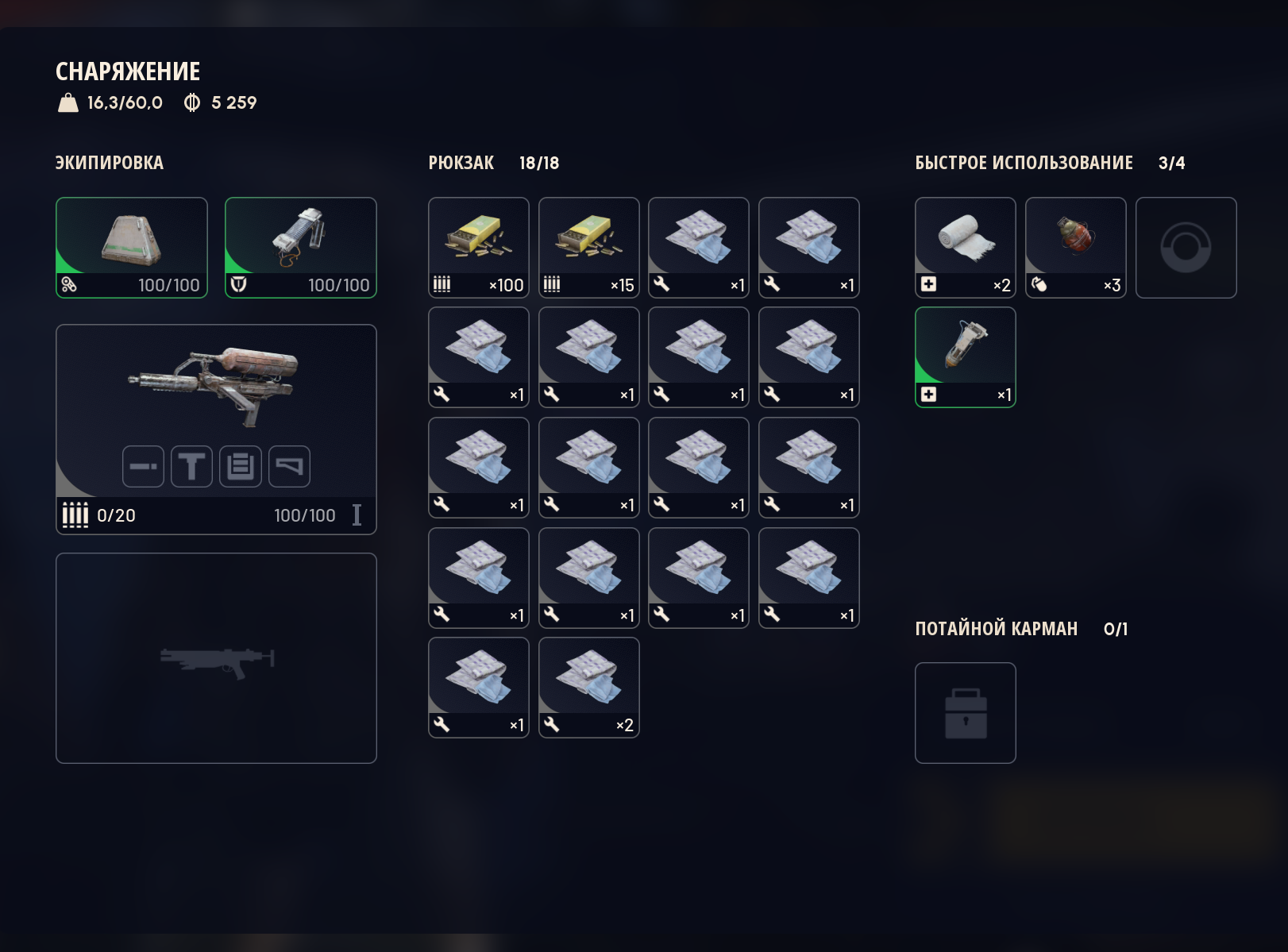The width and height of the screenshot is (1288, 952).
Task: Click the barrel attachment slot on weapon
Action: point(143,466)
